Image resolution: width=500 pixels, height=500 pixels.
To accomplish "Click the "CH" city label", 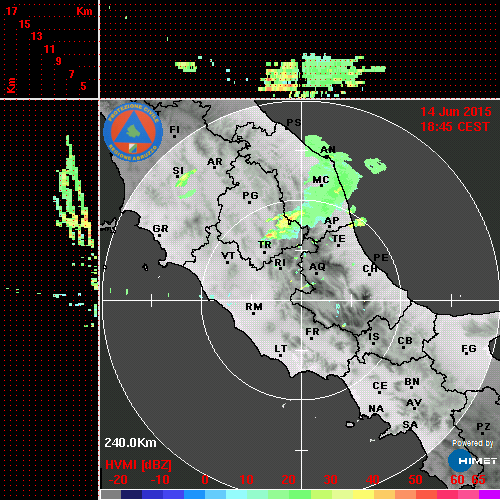I will click(x=370, y=268).
